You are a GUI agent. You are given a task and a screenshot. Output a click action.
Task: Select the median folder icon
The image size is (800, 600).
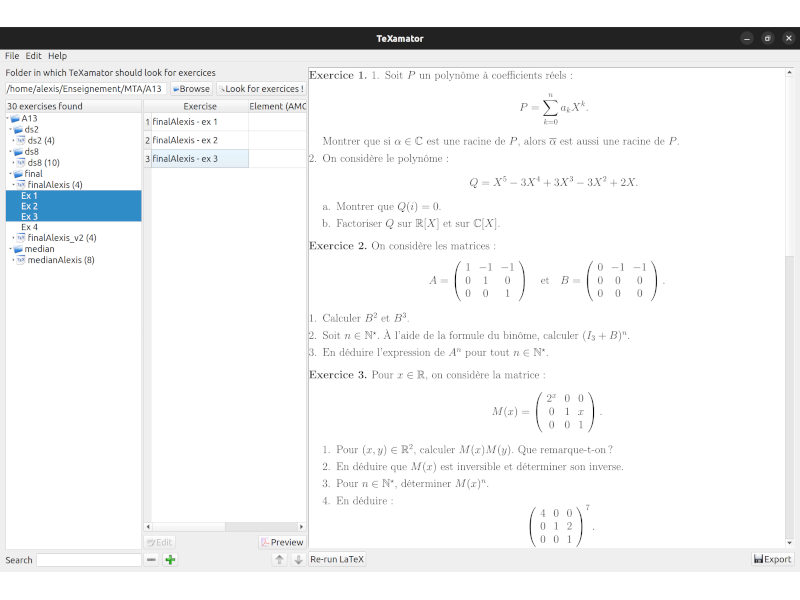(x=18, y=249)
